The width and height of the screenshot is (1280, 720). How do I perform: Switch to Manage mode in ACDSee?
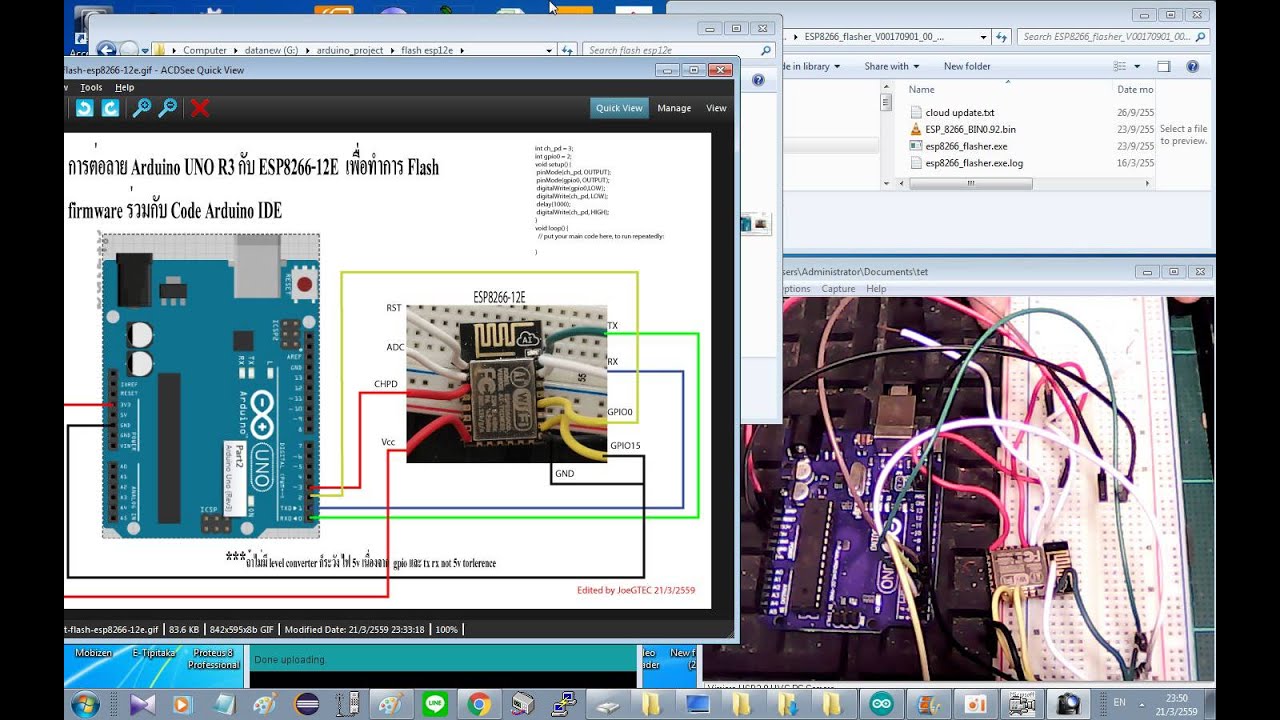(x=674, y=108)
